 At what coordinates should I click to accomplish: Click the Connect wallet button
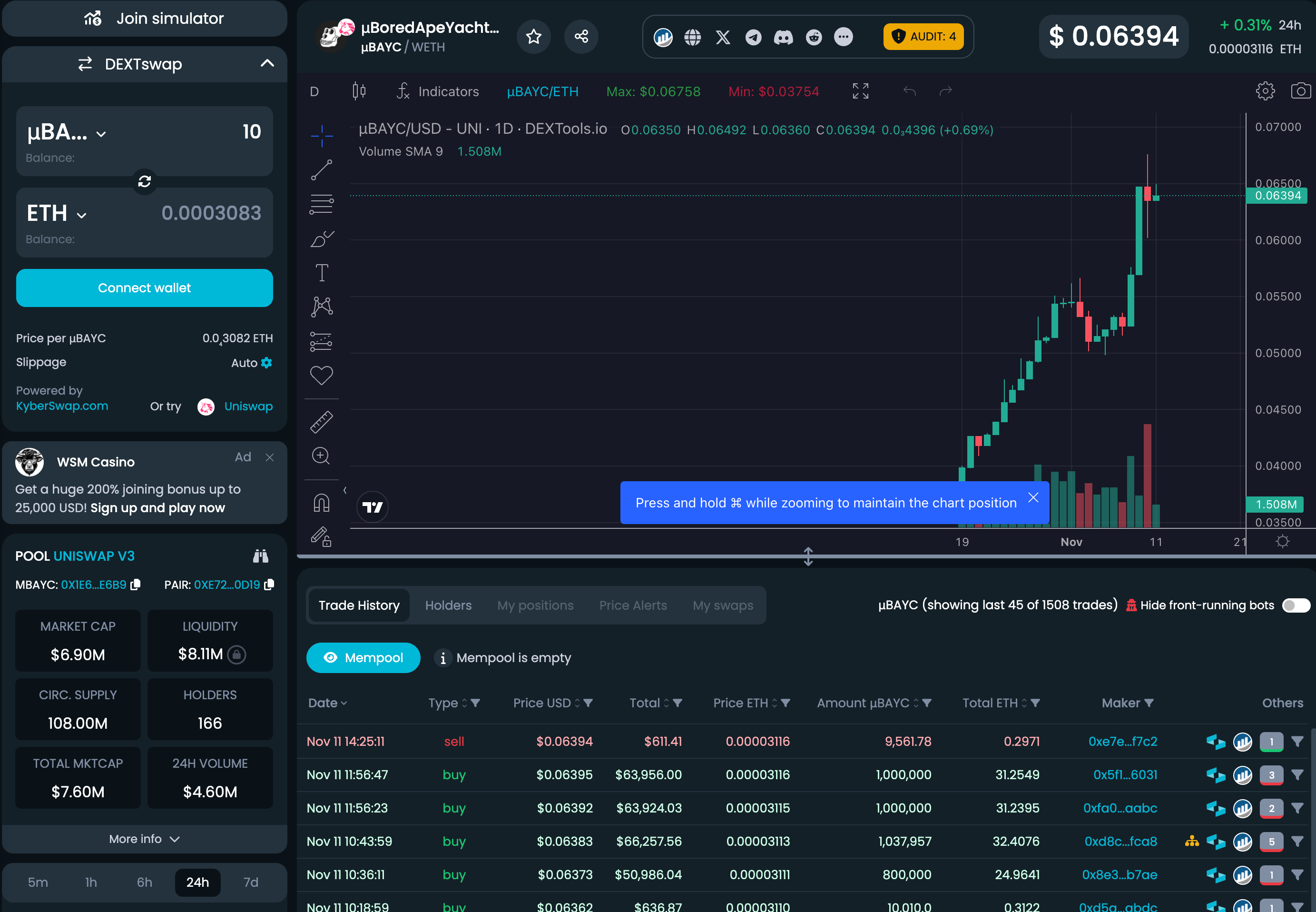(145, 287)
